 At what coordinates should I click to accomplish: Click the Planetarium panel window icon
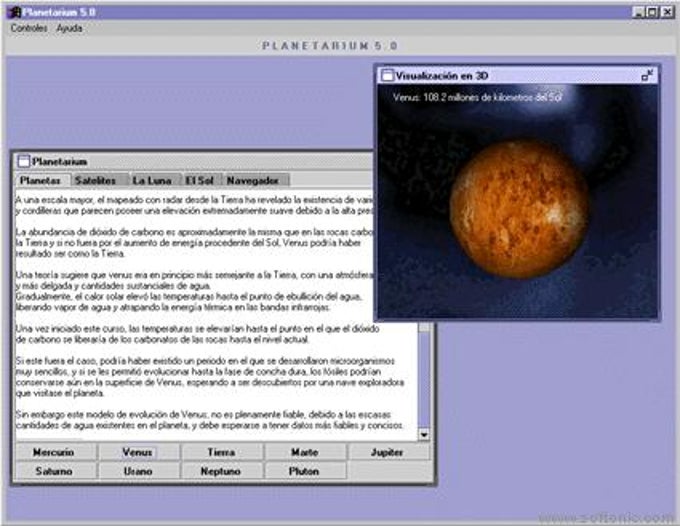pyautogui.click(x=23, y=162)
